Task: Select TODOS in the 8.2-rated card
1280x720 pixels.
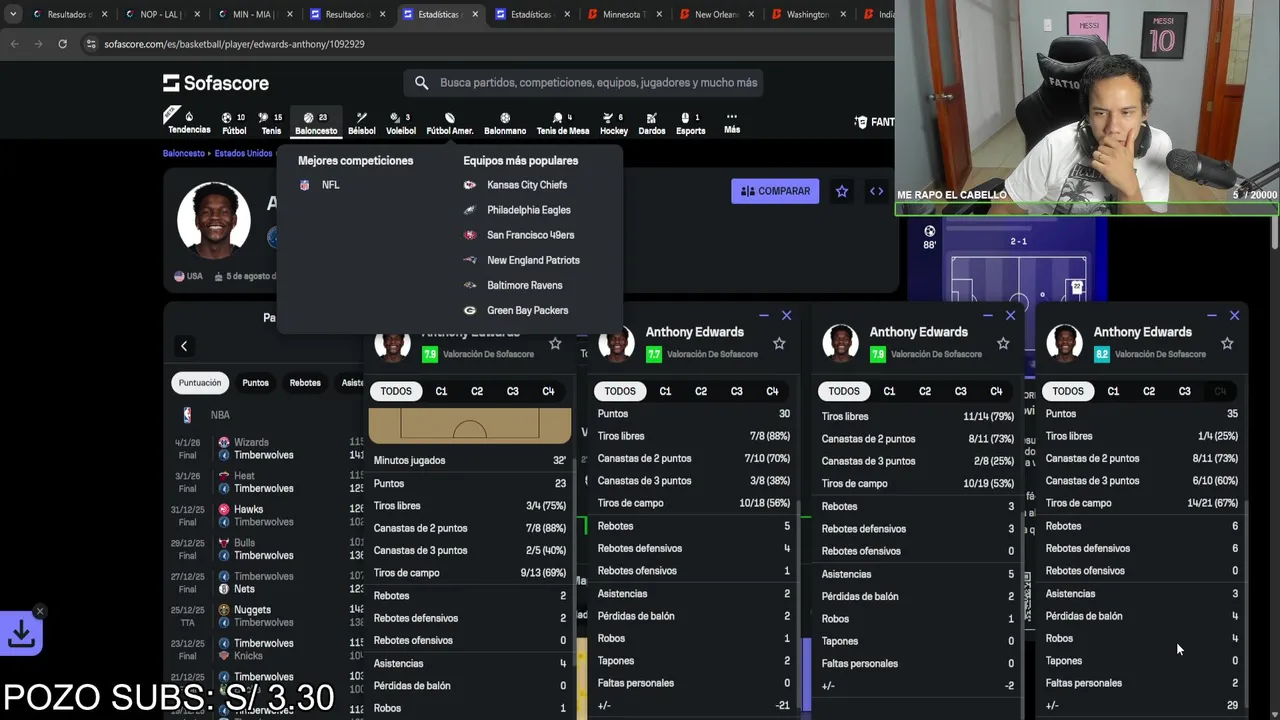Action: pyautogui.click(x=1068, y=391)
